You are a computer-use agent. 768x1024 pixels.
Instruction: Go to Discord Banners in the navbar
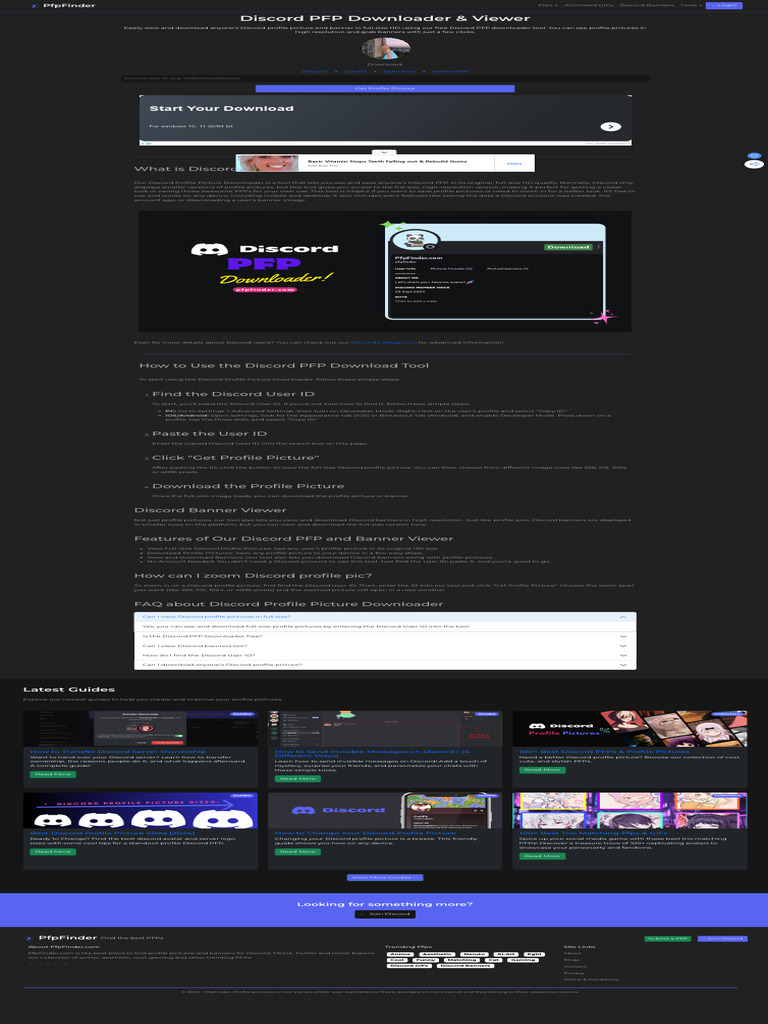[647, 5]
